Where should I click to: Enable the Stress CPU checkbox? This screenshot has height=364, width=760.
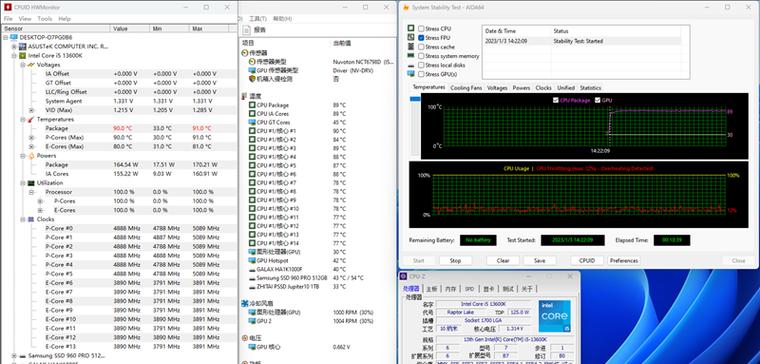(x=421, y=29)
